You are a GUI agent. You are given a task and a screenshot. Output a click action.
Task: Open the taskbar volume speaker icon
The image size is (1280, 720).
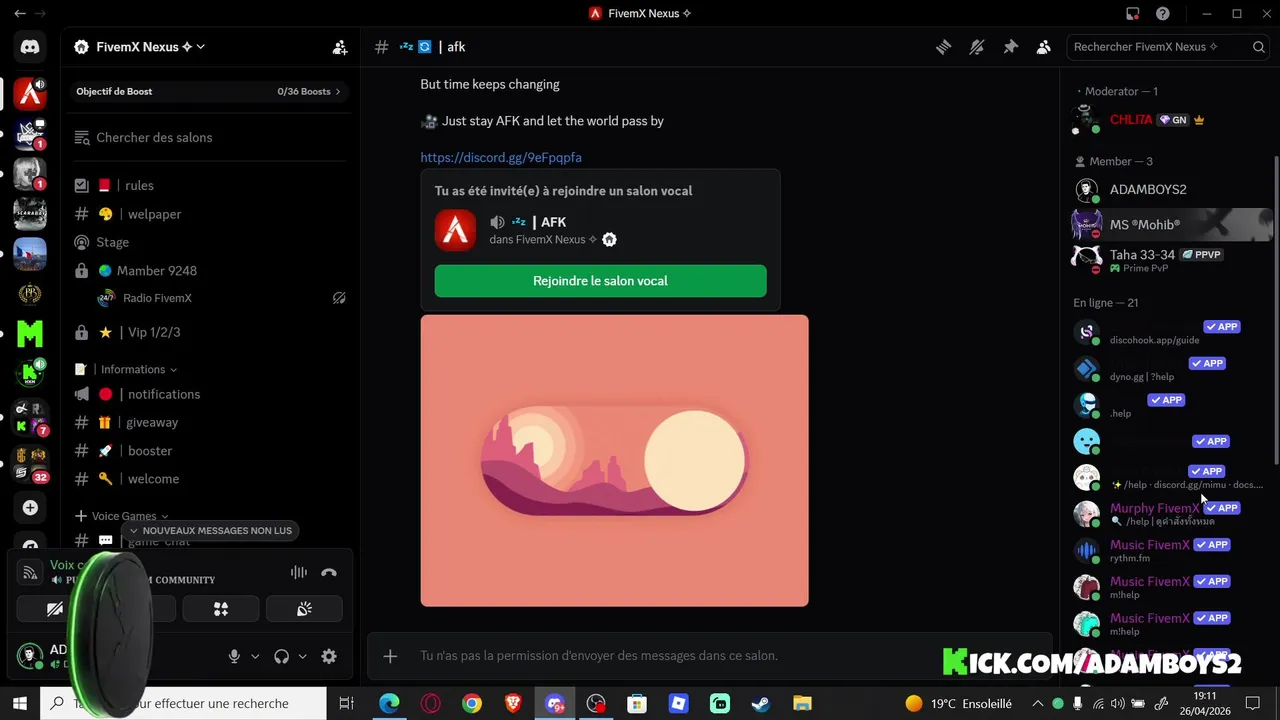pyautogui.click(x=1117, y=704)
